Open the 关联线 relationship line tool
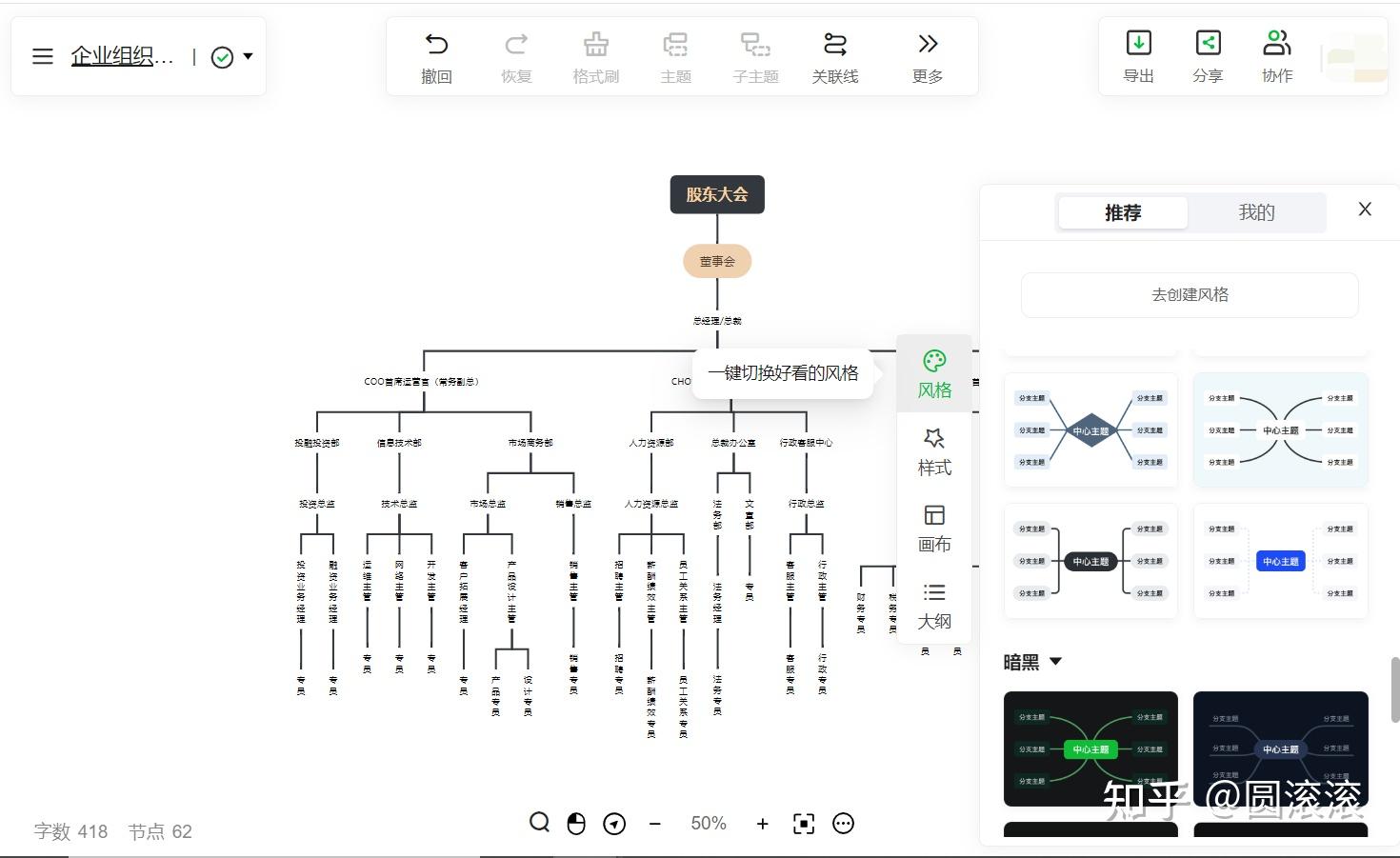Screen dimensions: 1400x858 point(835,45)
